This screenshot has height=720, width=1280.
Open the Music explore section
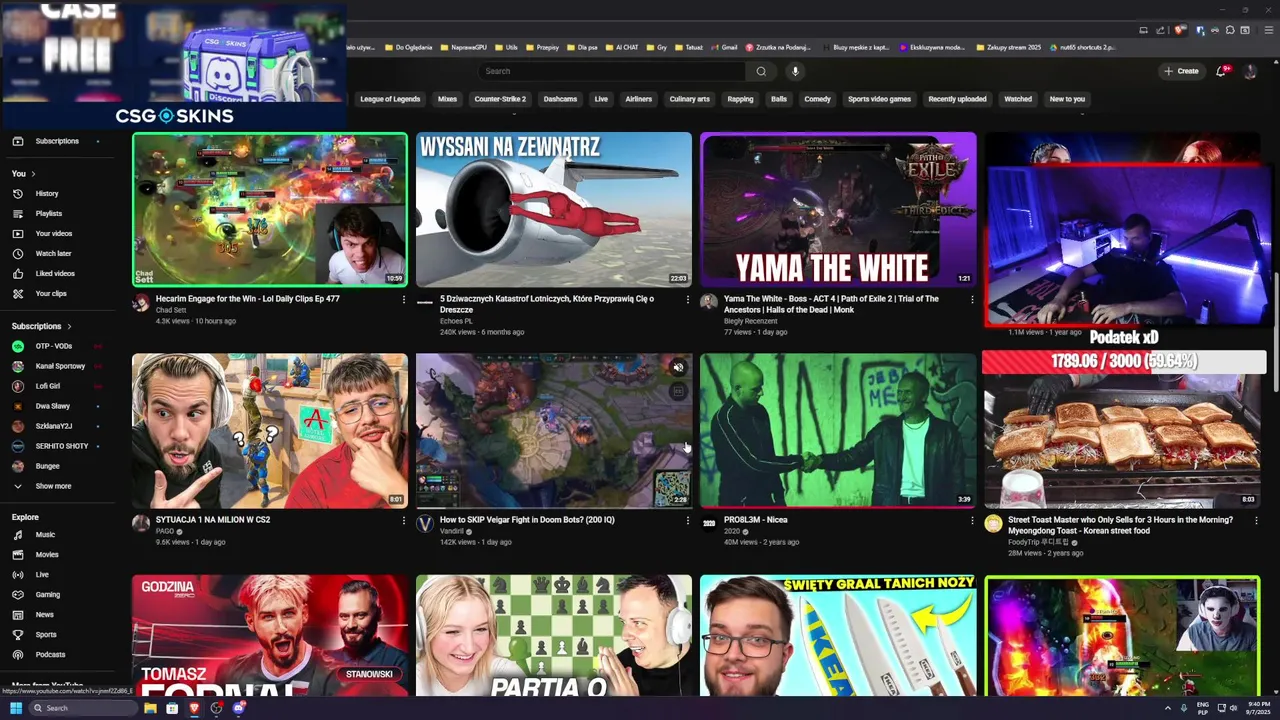point(45,535)
